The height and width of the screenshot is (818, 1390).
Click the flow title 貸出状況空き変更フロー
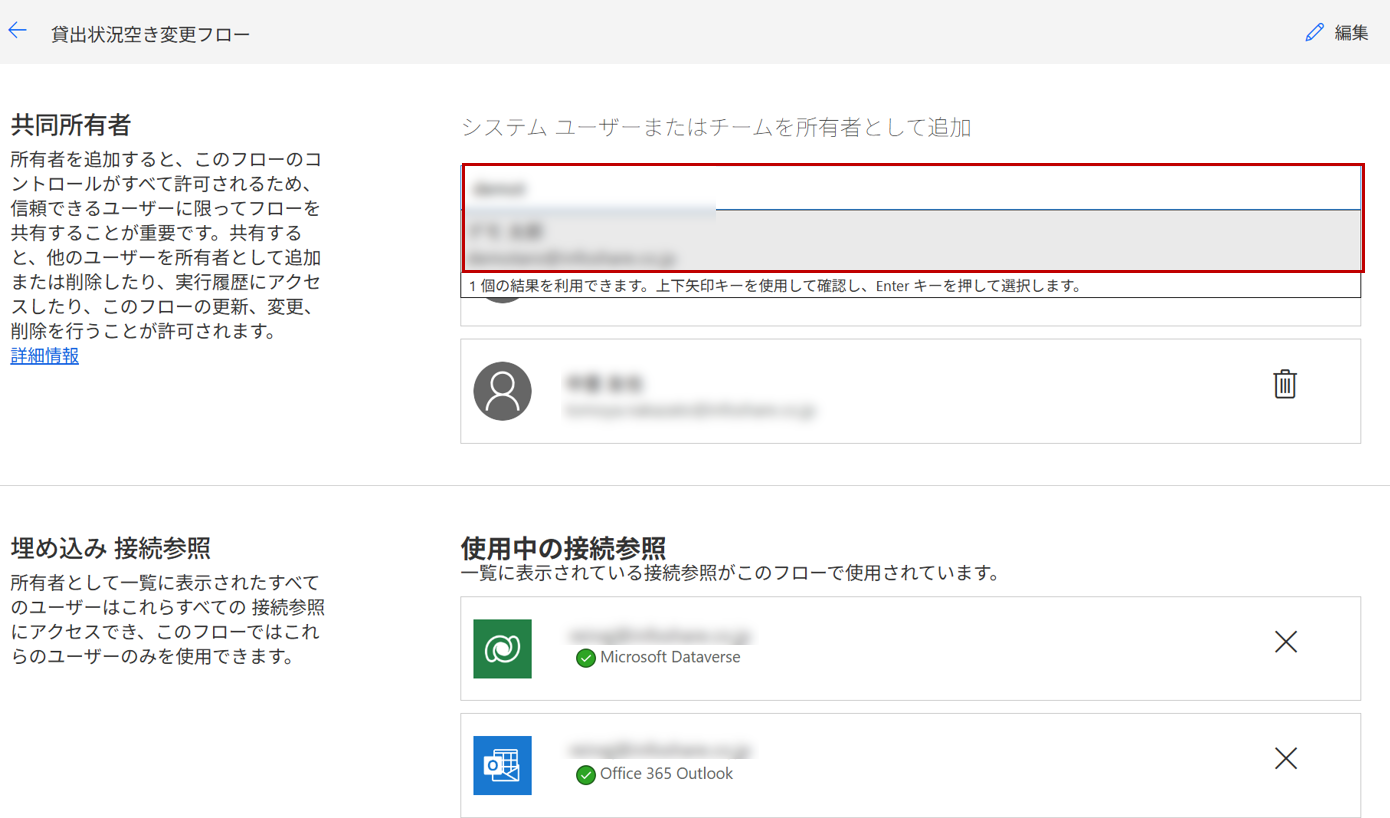[x=150, y=34]
